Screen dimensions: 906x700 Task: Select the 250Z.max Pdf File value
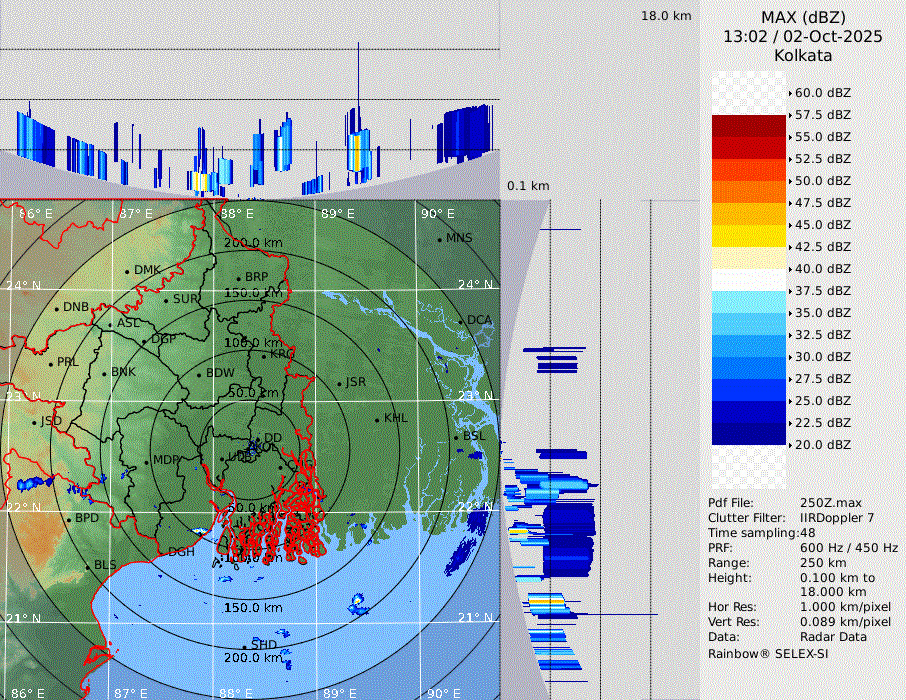click(823, 503)
